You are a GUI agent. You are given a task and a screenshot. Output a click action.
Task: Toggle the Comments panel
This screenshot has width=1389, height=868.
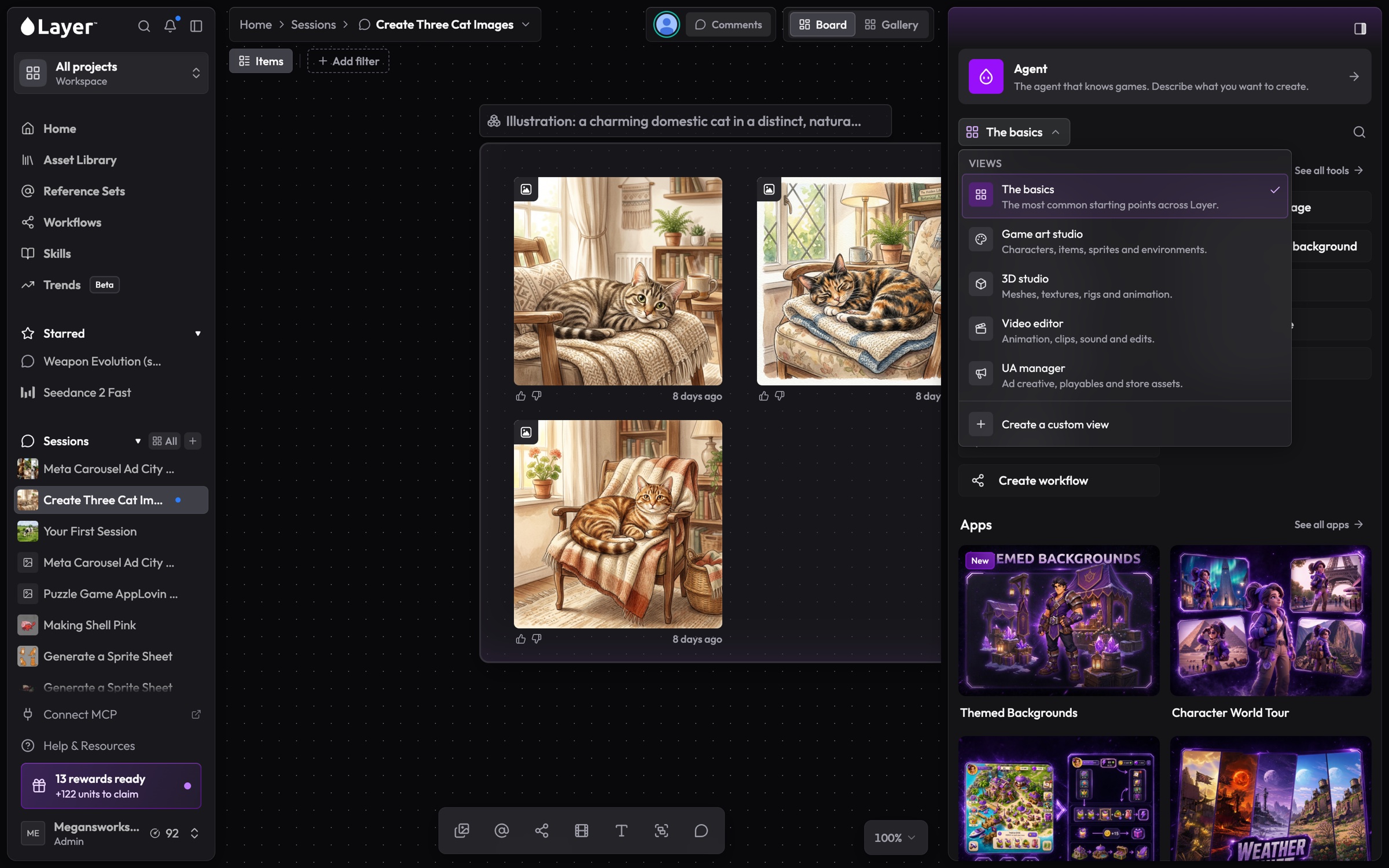(728, 25)
